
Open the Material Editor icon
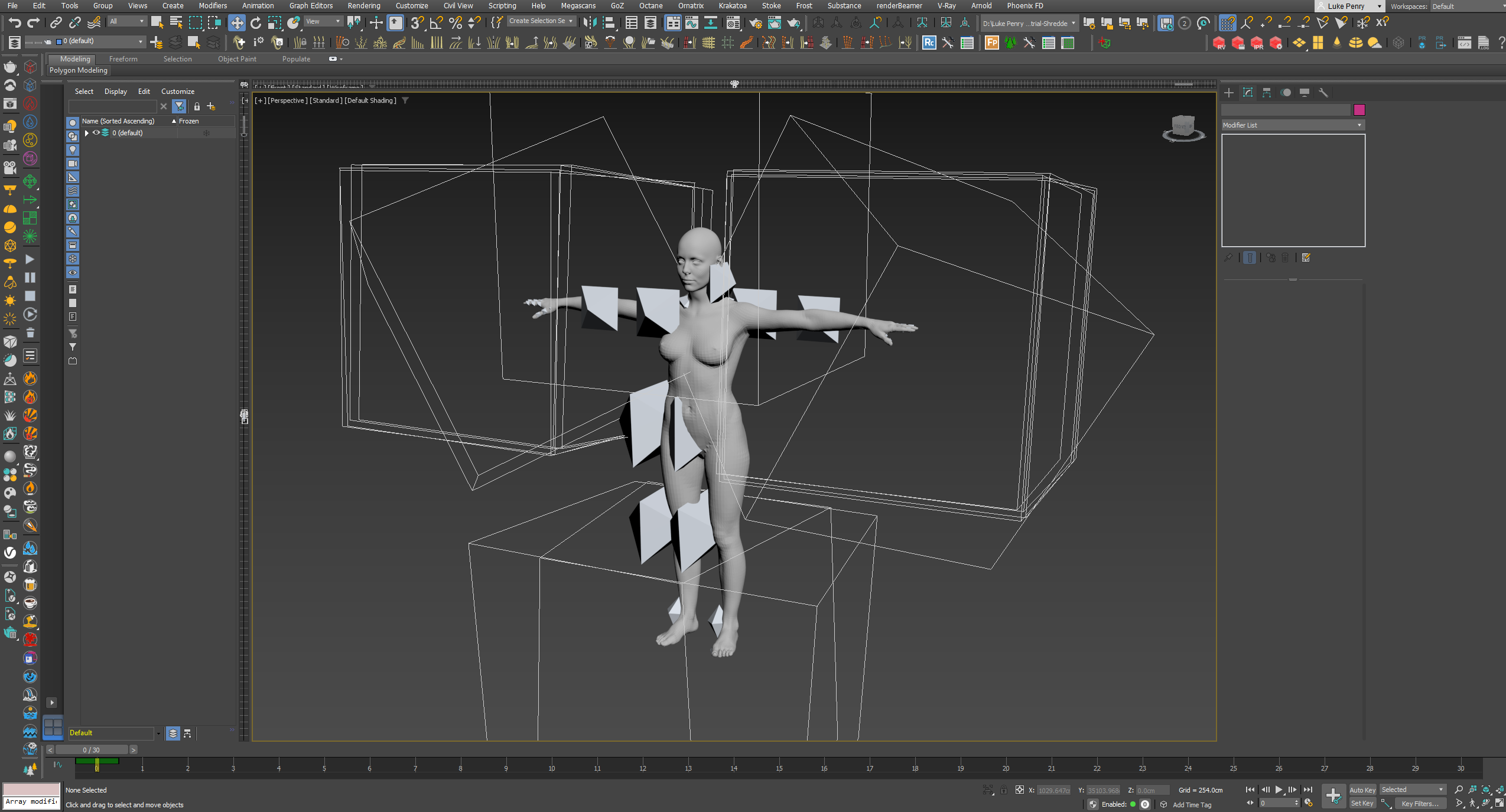click(x=734, y=23)
